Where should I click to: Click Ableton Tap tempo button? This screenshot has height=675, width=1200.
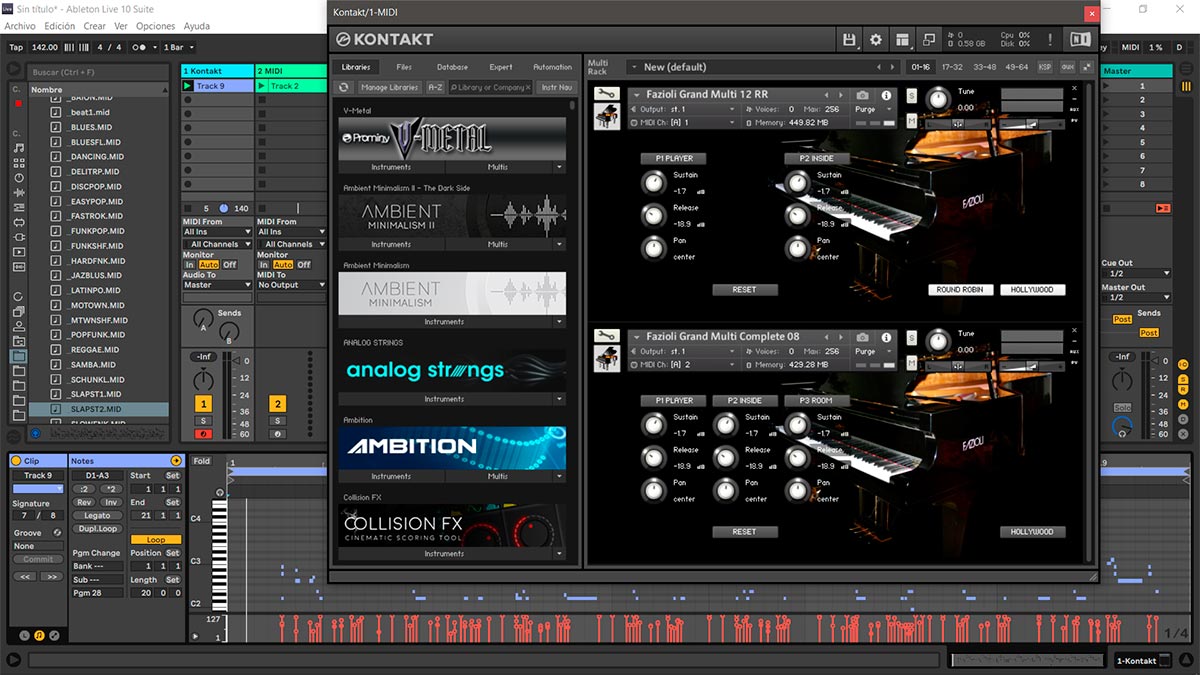[x=15, y=47]
